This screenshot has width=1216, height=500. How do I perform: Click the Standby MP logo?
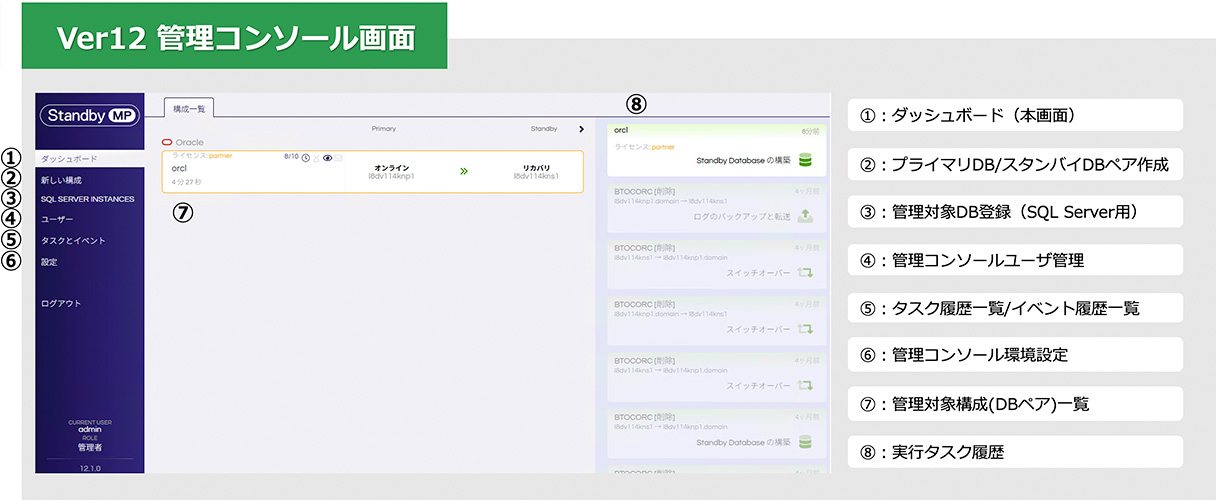[x=90, y=115]
